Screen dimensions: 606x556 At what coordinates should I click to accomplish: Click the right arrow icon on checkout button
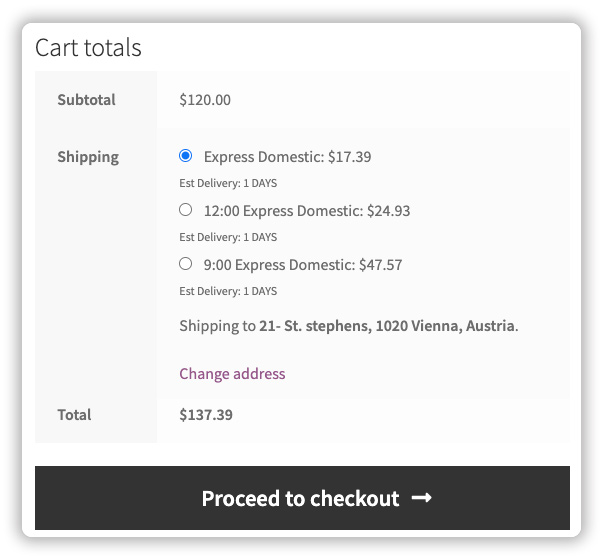(x=422, y=497)
